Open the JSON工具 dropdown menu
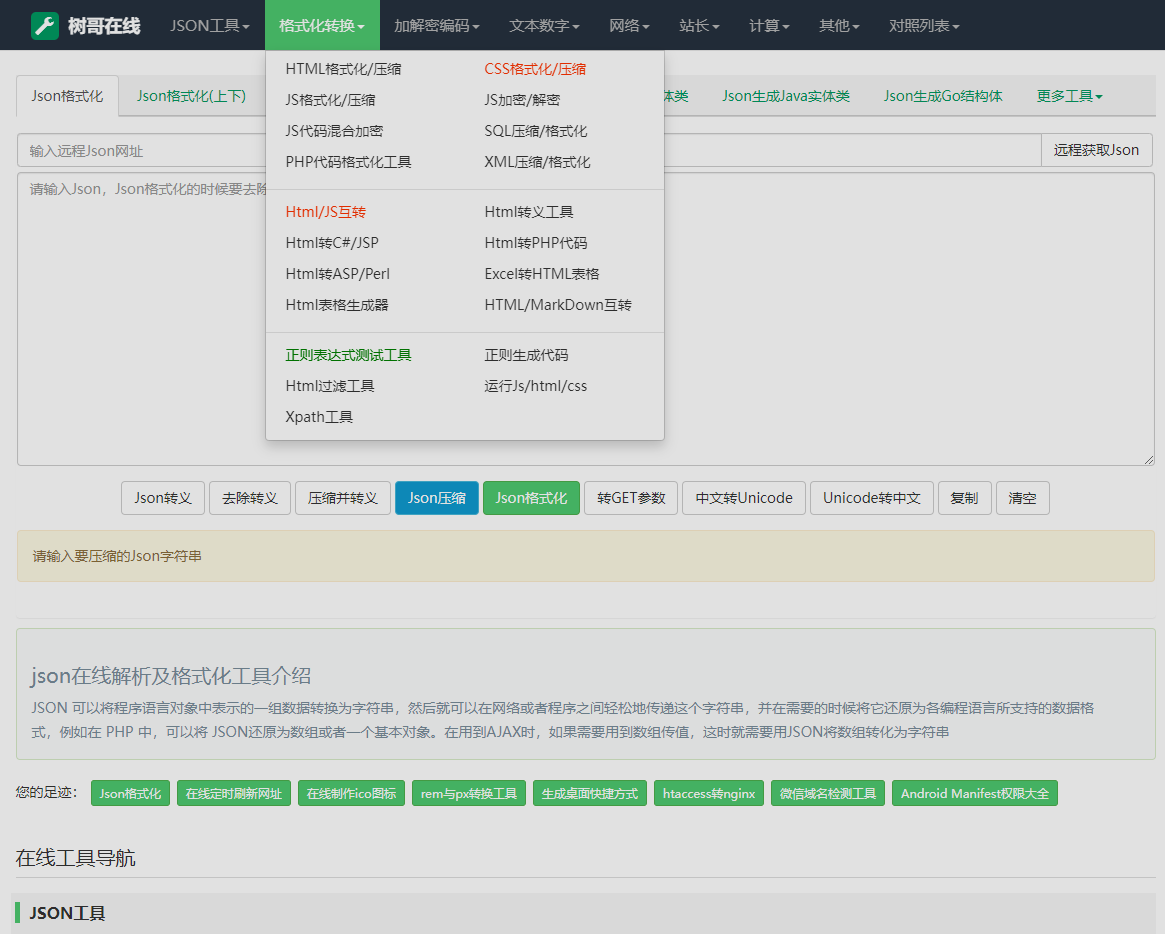The image size is (1165, 934). pyautogui.click(x=209, y=25)
